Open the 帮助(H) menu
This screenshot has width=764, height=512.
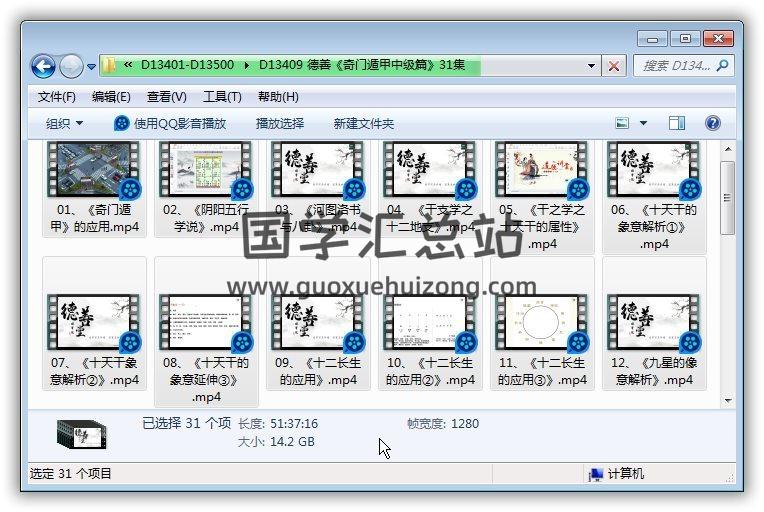[x=278, y=97]
